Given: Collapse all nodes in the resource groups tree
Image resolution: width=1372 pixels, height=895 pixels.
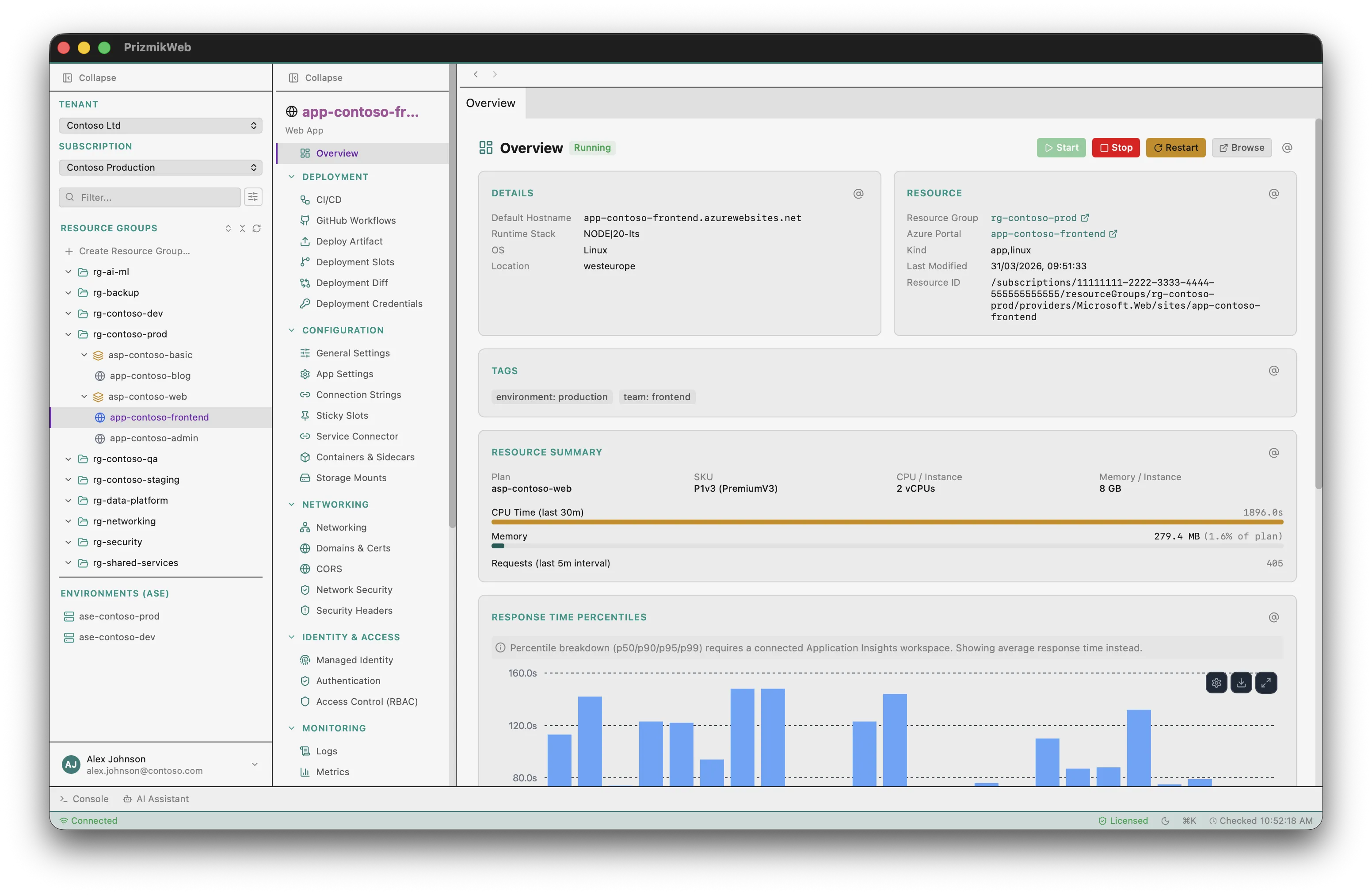Looking at the screenshot, I should [x=243, y=228].
